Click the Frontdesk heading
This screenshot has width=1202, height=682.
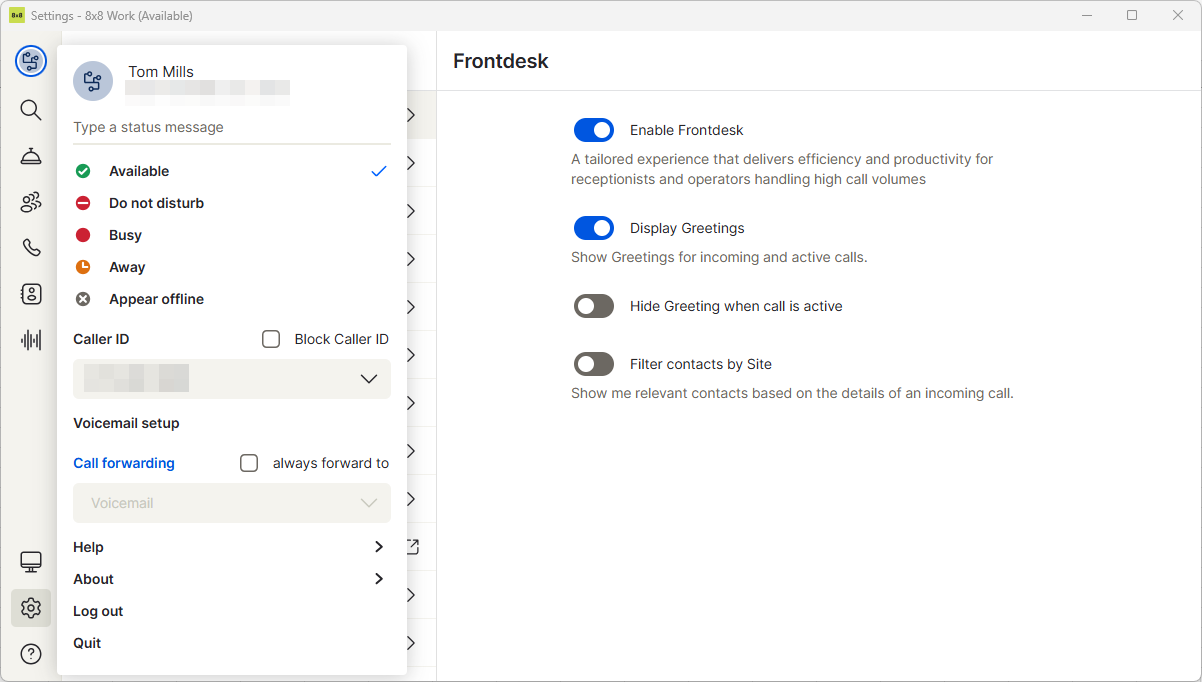pos(501,61)
